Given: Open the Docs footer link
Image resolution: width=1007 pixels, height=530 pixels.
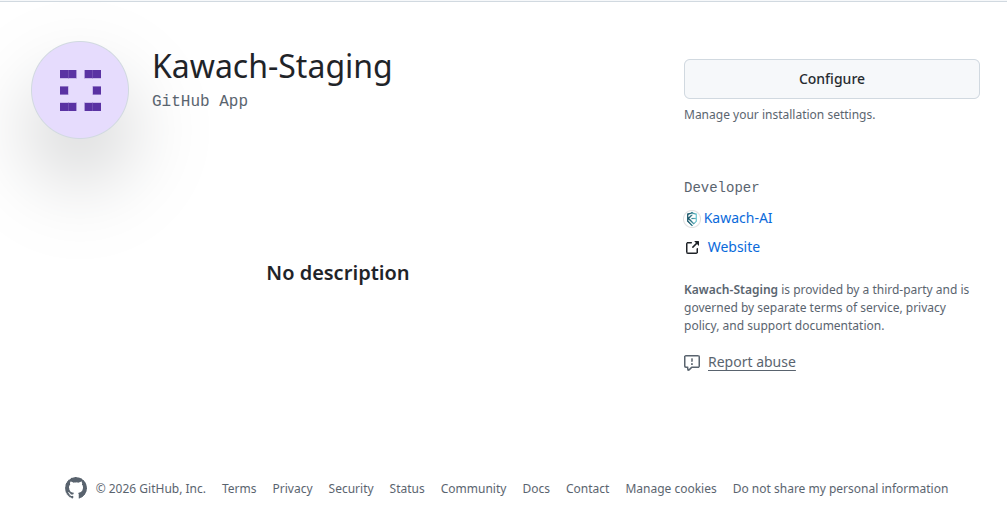Looking at the screenshot, I should [536, 489].
